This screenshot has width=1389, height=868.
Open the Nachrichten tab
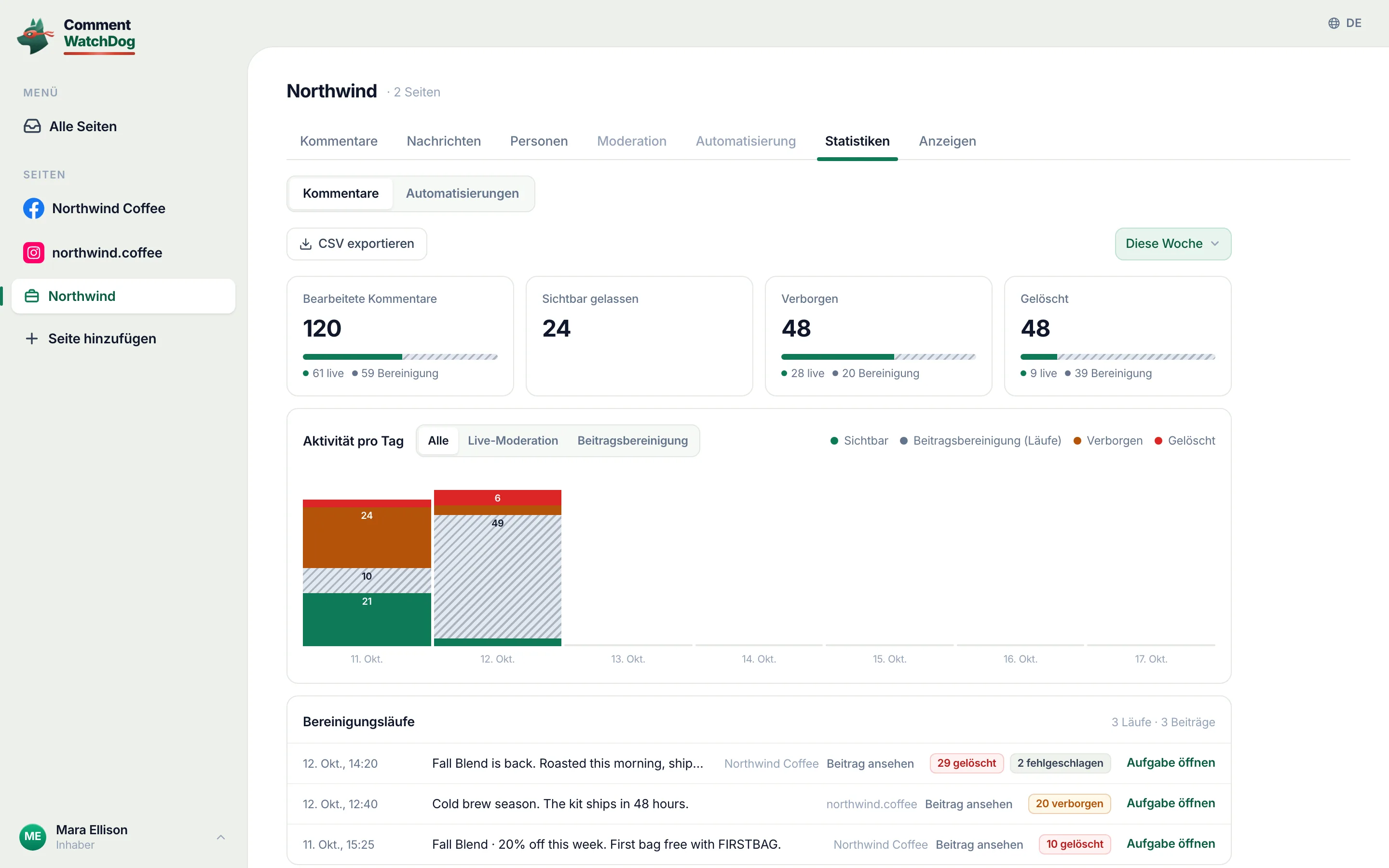[x=444, y=141]
